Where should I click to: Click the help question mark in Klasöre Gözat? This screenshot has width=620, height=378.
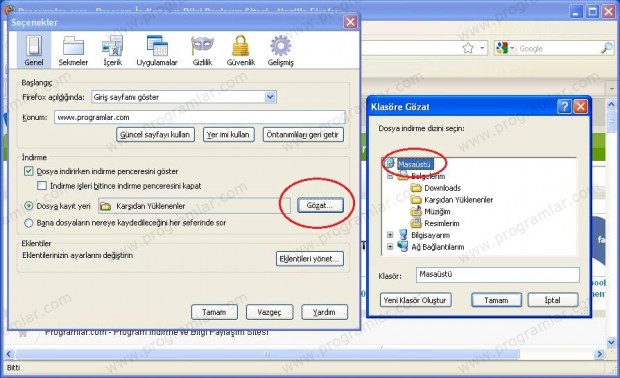(564, 106)
